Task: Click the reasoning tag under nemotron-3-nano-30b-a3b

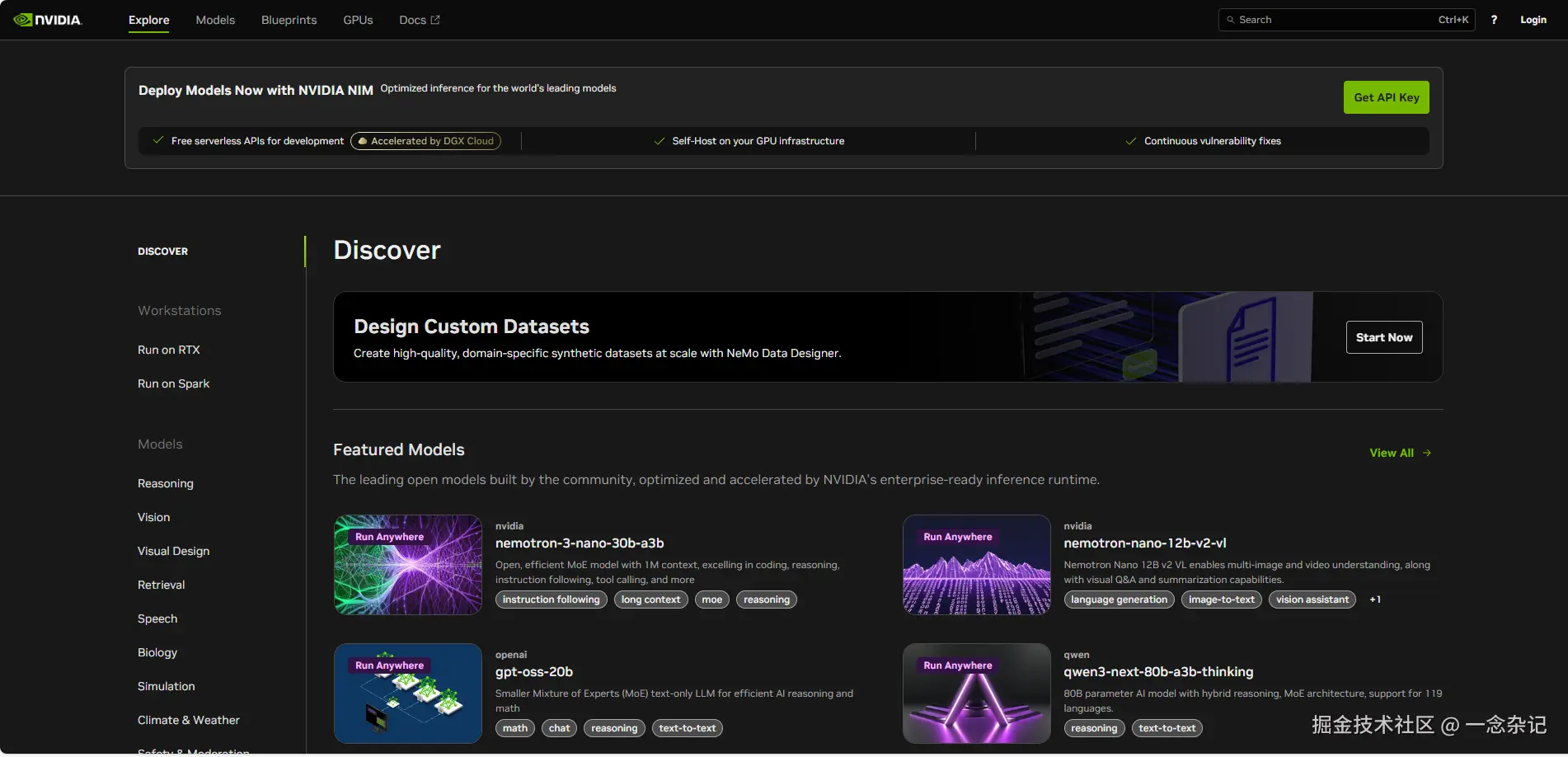Action: [x=767, y=599]
